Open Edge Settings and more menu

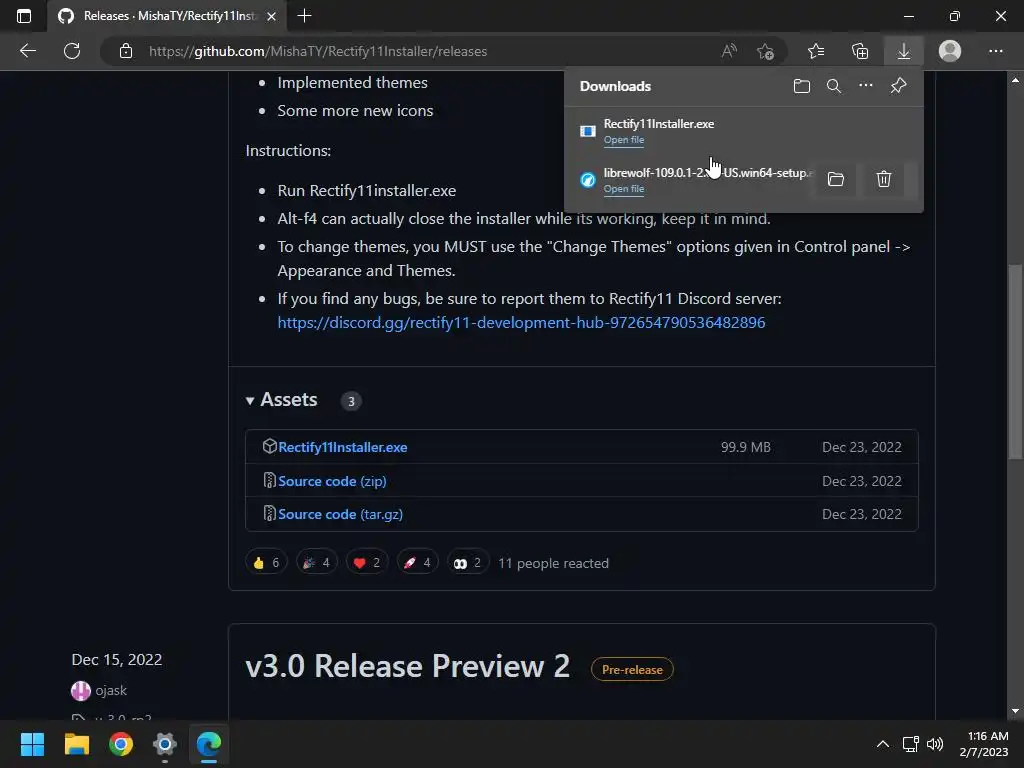995,51
